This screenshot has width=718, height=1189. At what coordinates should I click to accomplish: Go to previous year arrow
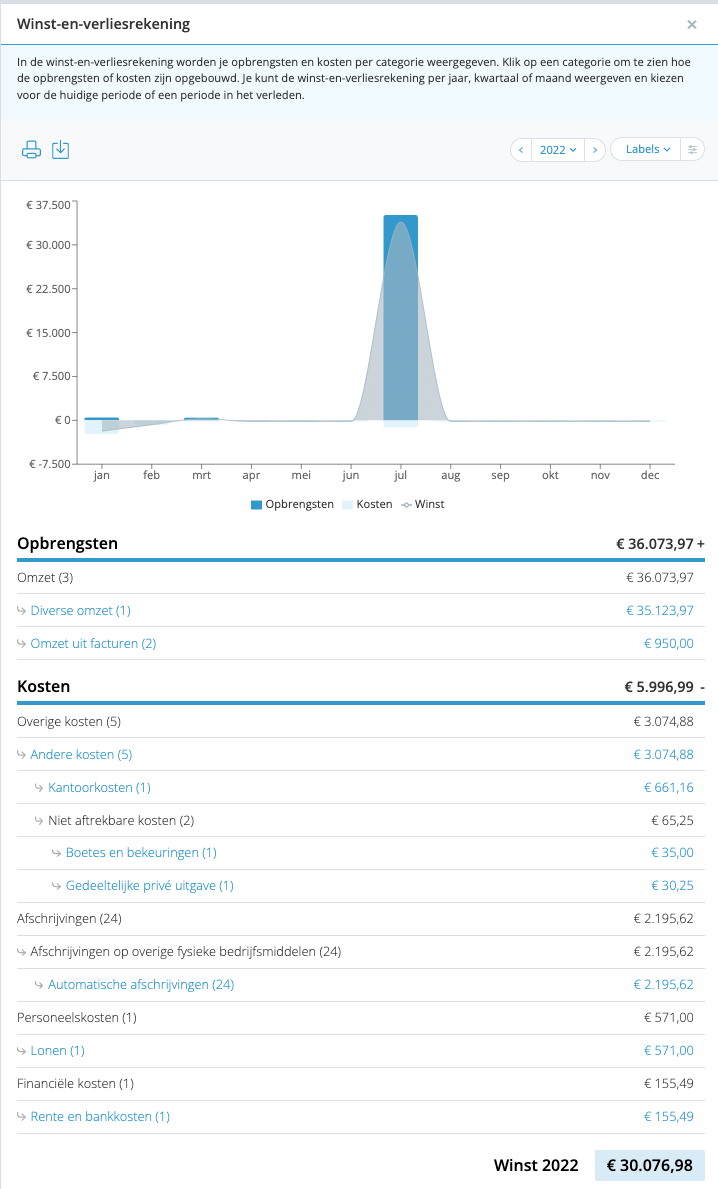pos(521,149)
